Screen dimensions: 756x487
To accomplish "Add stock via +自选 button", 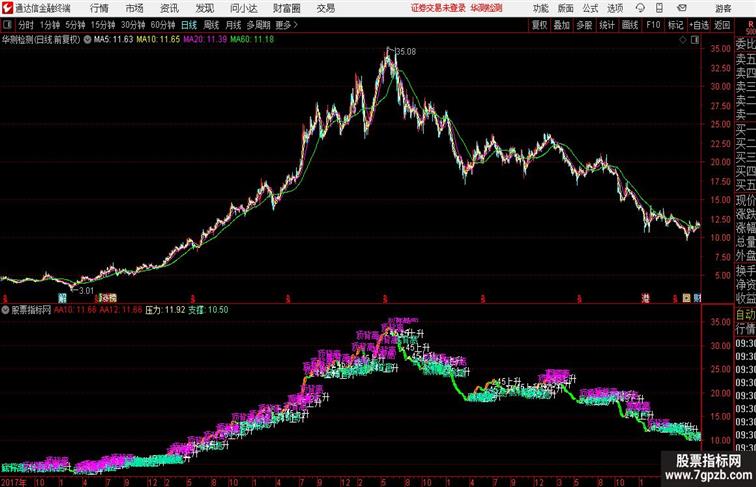I will click(x=699, y=25).
